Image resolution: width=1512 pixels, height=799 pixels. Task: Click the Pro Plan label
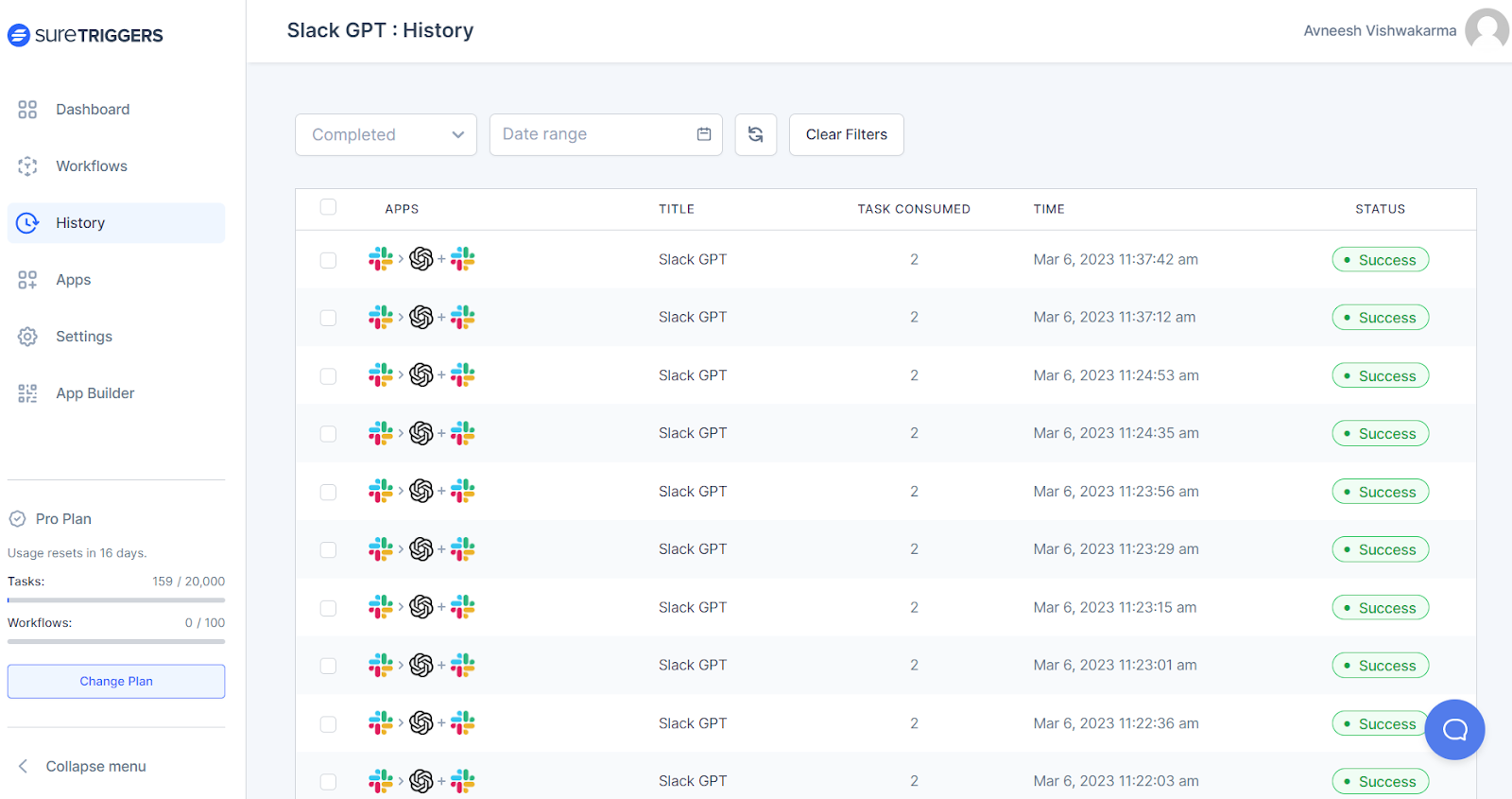point(63,519)
